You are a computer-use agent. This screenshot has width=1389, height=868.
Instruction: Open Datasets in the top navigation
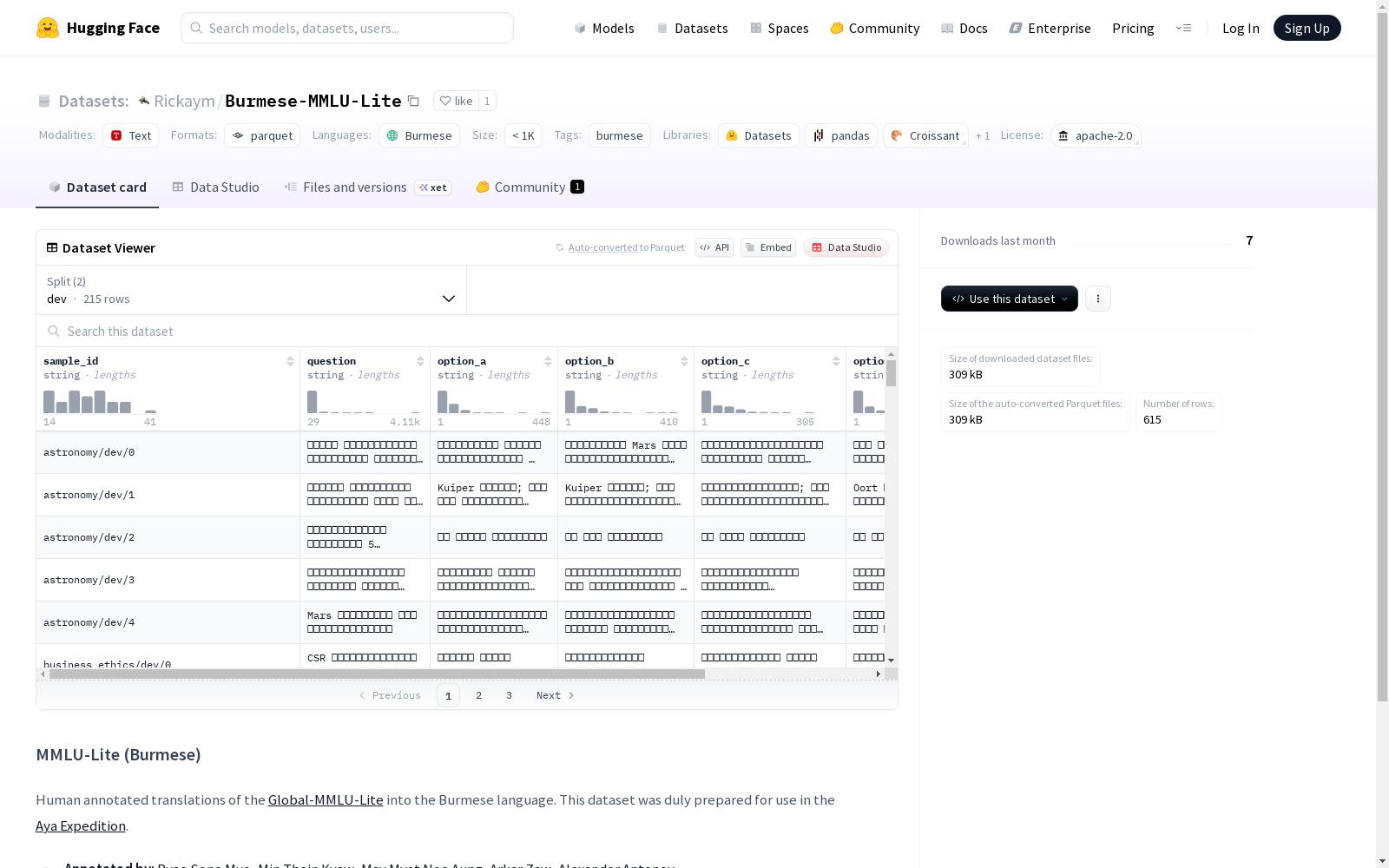(692, 28)
